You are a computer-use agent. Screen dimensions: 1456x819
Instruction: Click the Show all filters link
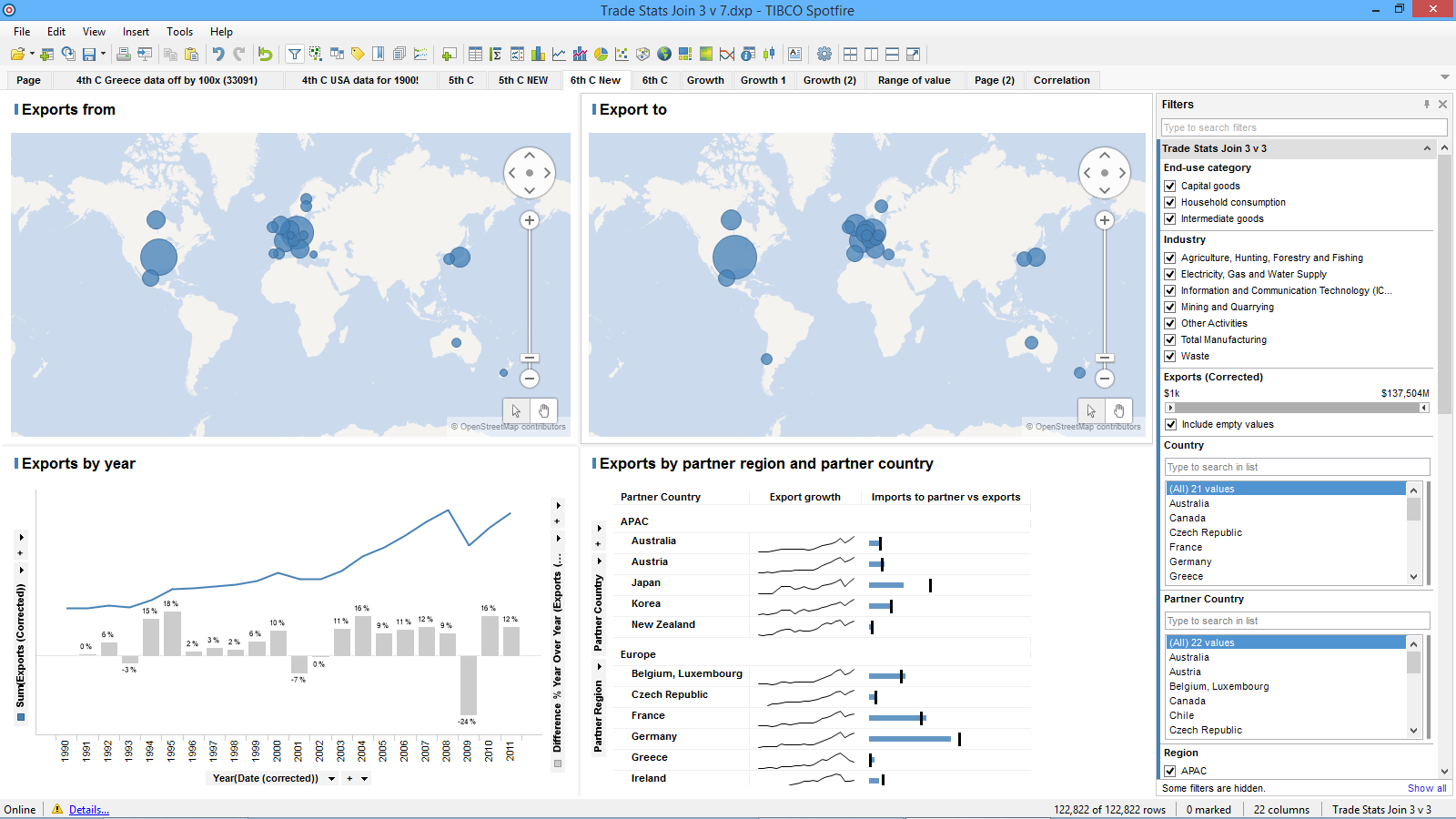1426,788
